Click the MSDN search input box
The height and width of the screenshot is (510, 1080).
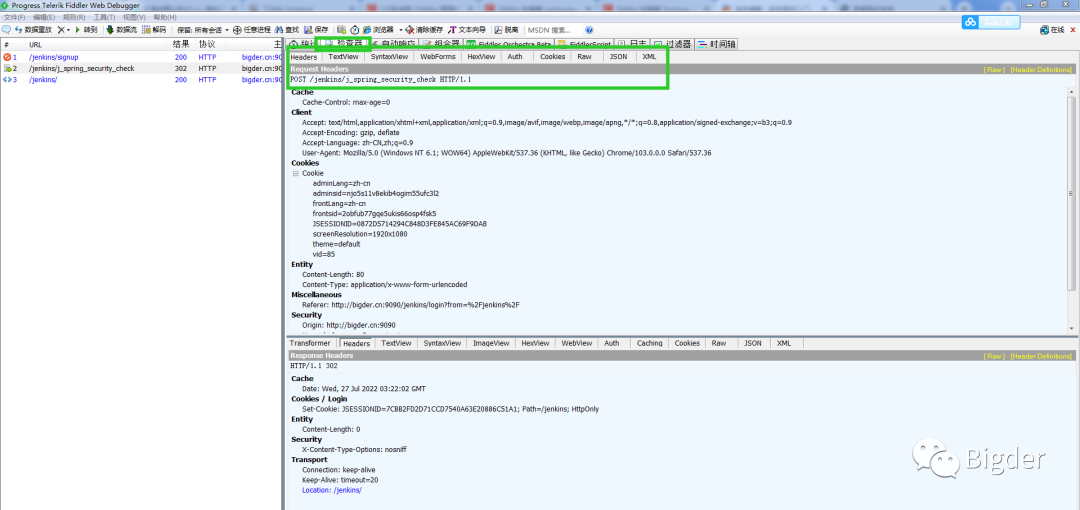[553, 30]
